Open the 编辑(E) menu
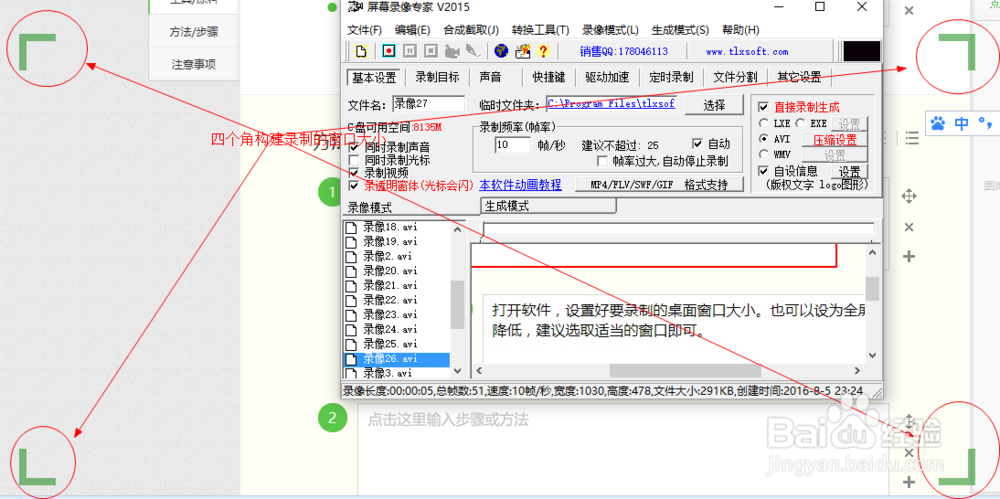Viewport: 1000px width, 499px height. (413, 30)
